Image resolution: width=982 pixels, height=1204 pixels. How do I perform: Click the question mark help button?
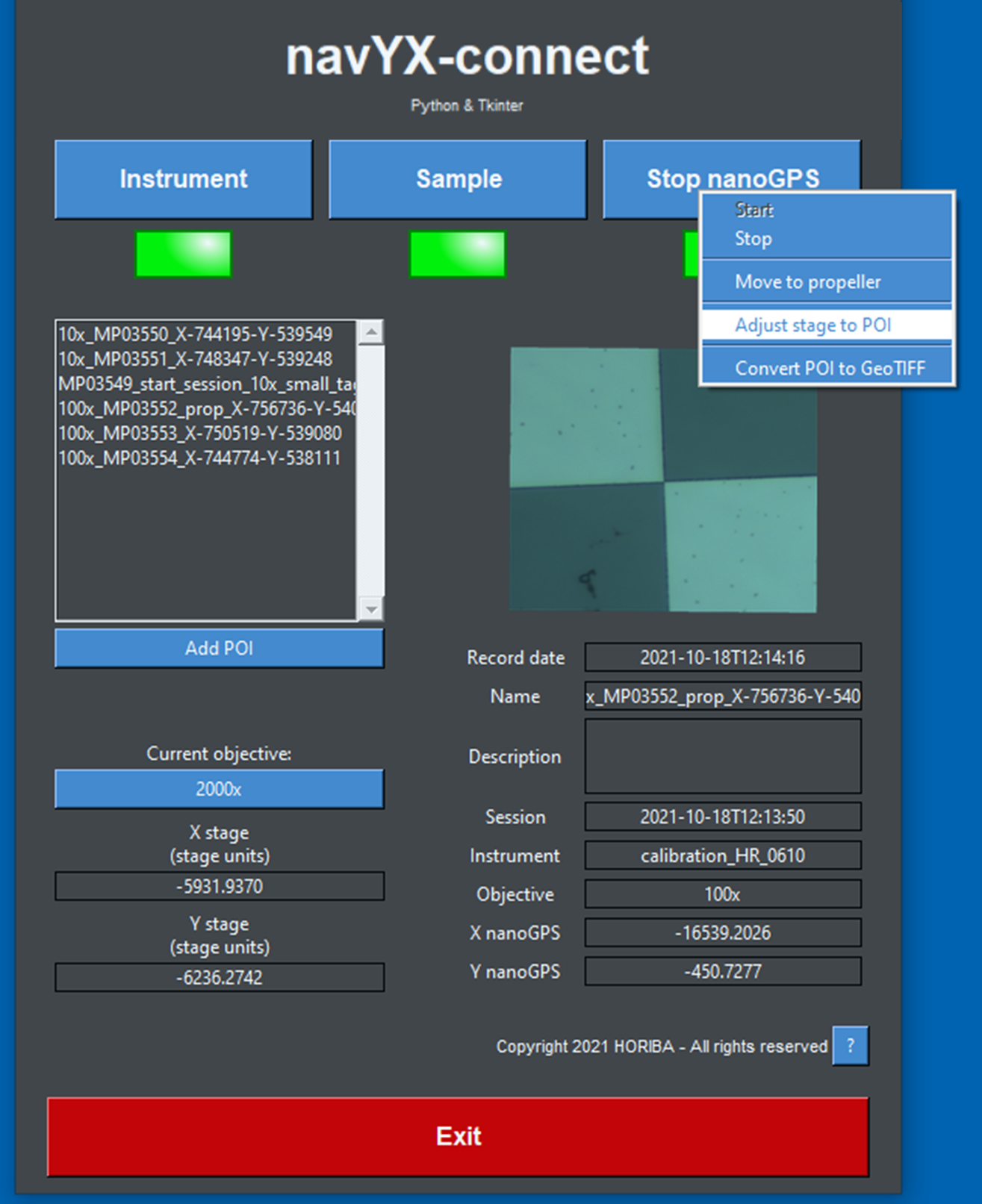850,1046
